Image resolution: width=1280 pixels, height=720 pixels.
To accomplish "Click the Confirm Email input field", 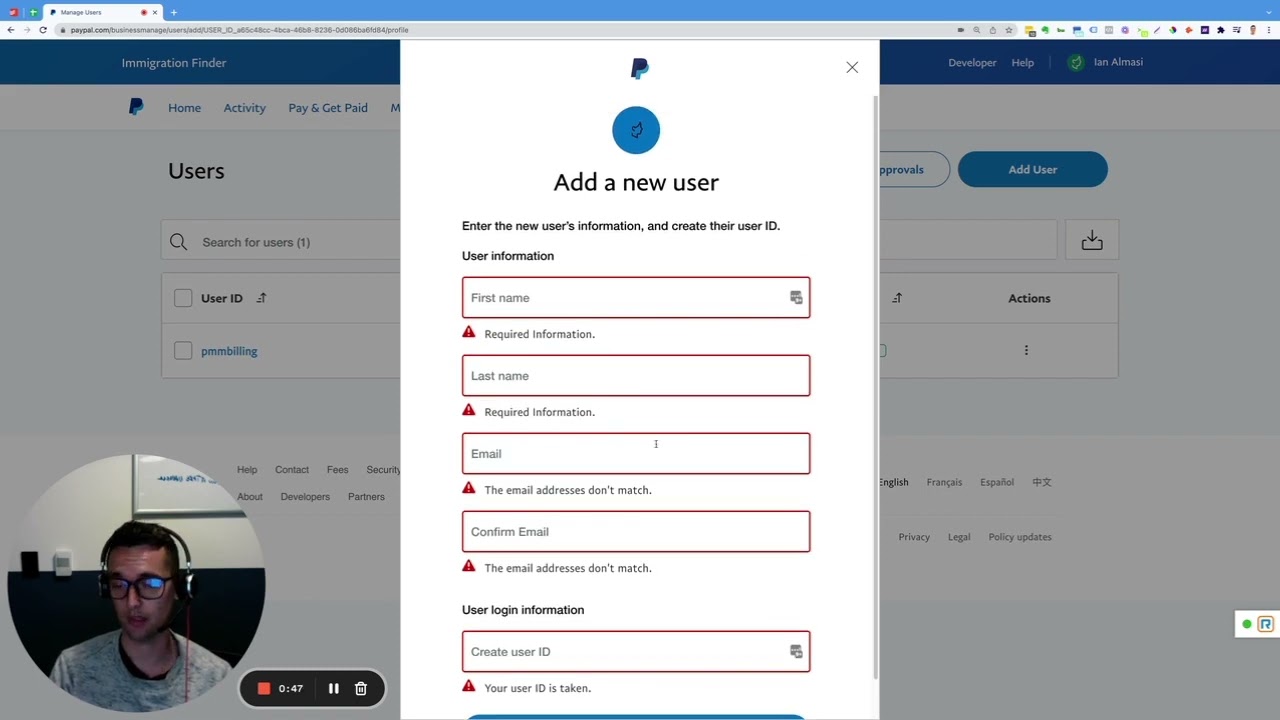I will point(636,532).
